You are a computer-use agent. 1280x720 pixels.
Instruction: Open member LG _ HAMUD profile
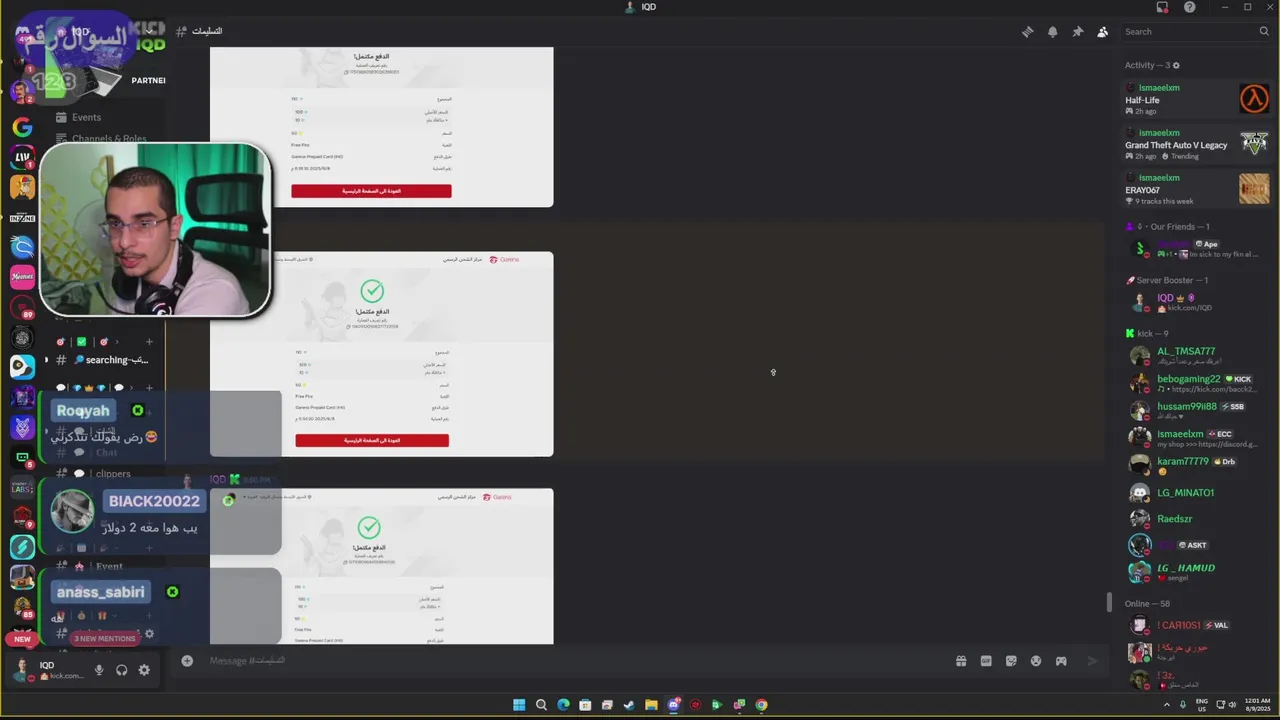pyautogui.click(x=1196, y=571)
